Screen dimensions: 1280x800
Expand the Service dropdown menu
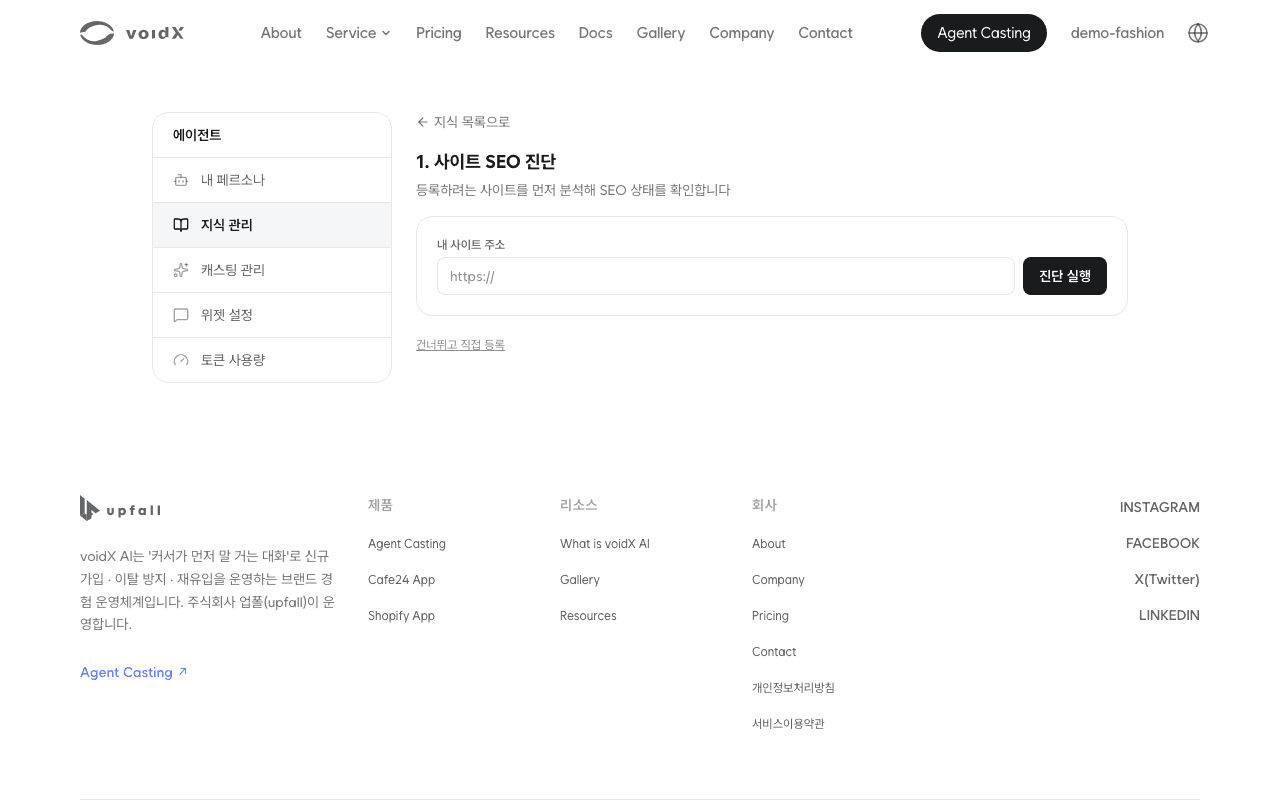[358, 33]
